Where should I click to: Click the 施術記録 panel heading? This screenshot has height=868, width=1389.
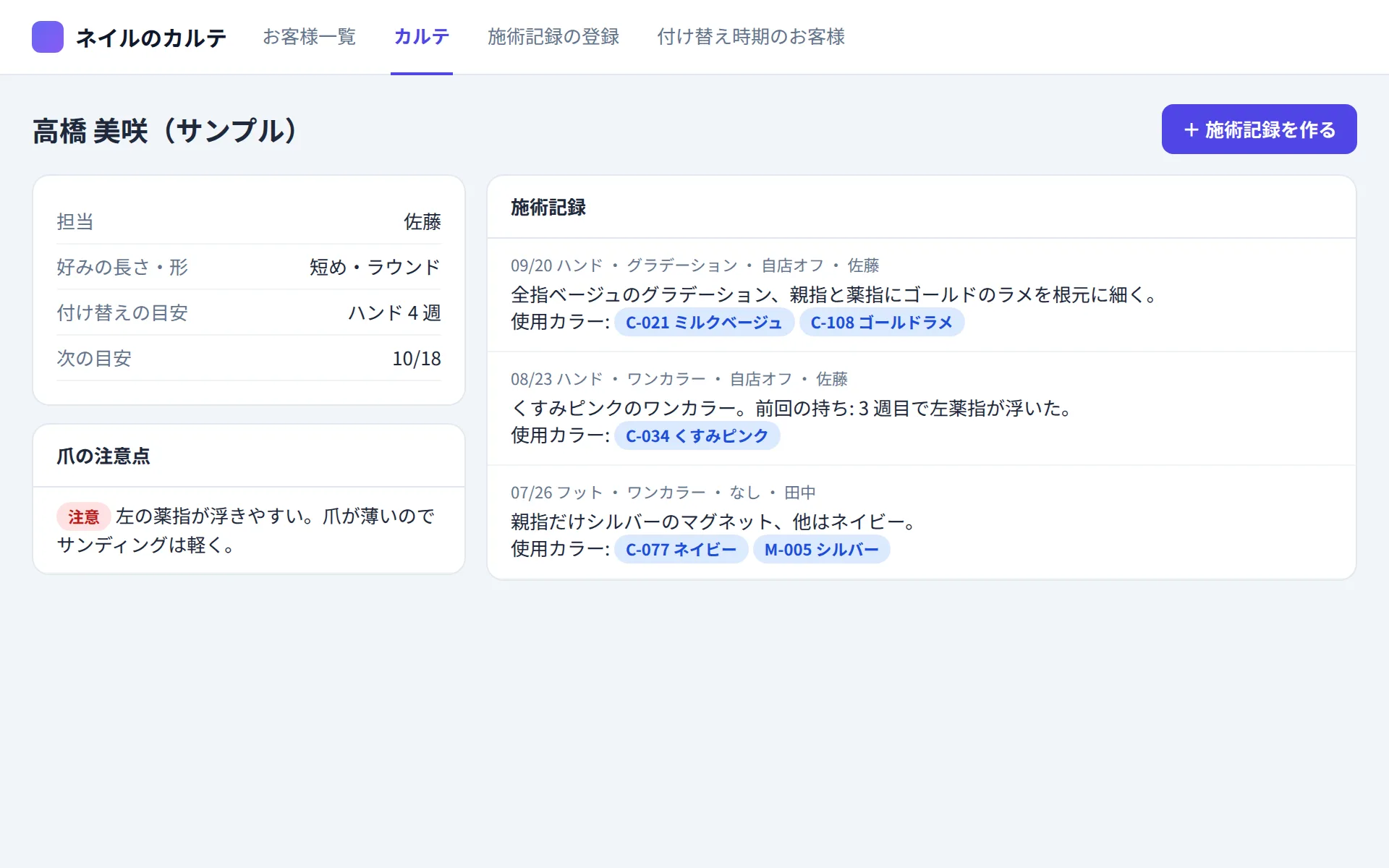tap(548, 208)
